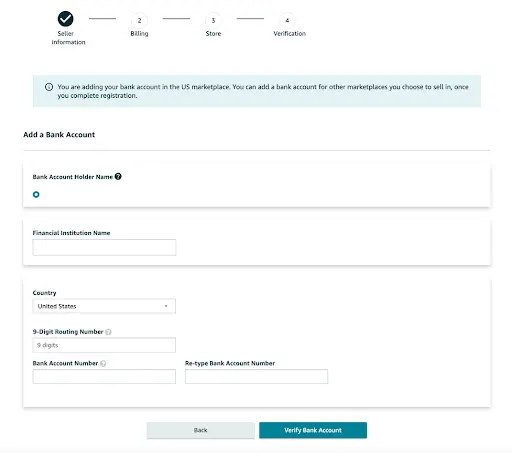Select the Bank Account Holder Name radio button
512x457 pixels.
pyautogui.click(x=36, y=194)
